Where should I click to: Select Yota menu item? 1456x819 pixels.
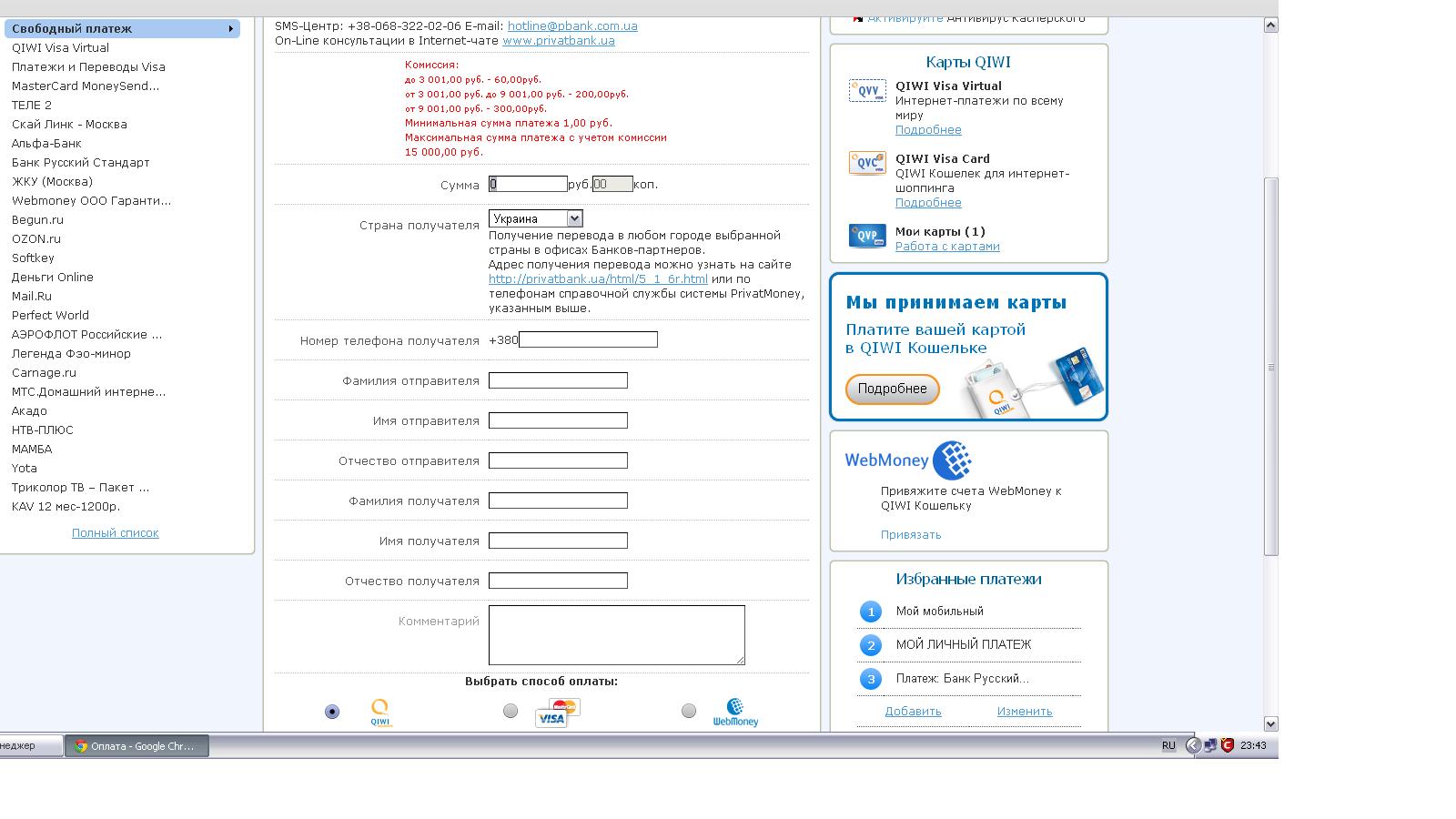25,469
